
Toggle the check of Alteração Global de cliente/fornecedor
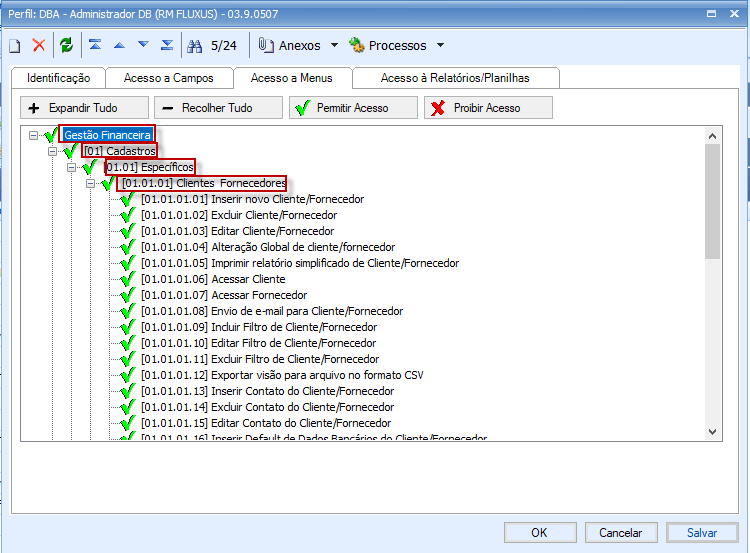[x=127, y=247]
